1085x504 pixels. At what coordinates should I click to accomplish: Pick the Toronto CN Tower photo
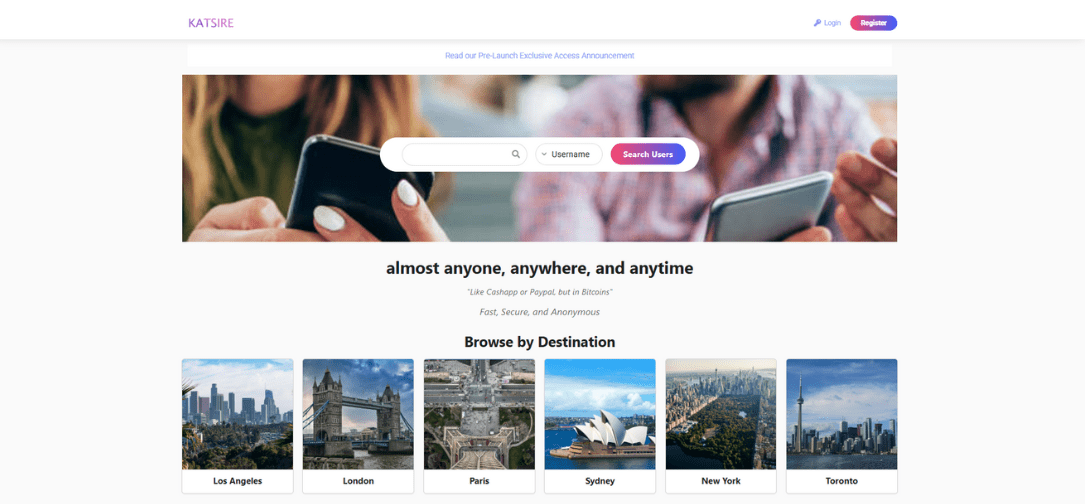pos(841,414)
